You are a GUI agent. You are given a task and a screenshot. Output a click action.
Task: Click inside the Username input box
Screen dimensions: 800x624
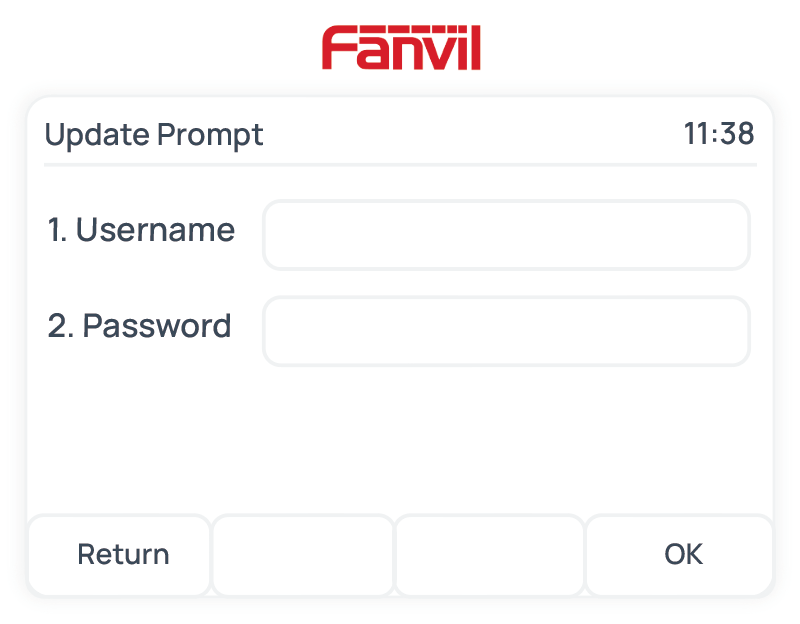coord(506,234)
